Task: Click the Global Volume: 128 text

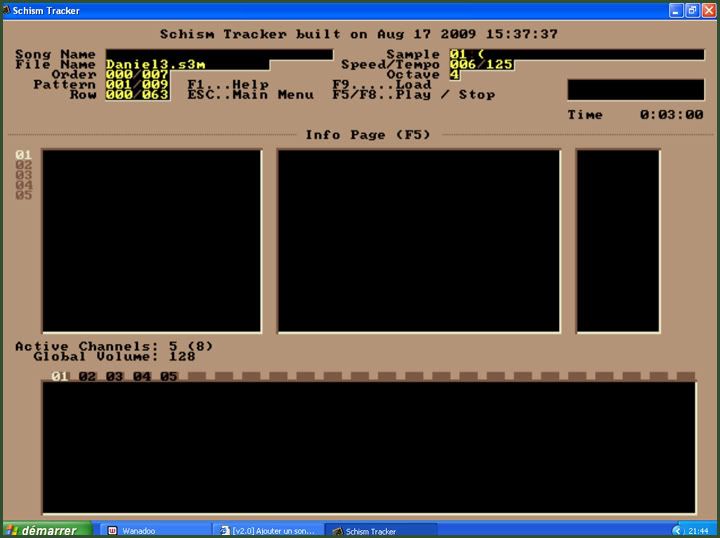Action: [114, 357]
